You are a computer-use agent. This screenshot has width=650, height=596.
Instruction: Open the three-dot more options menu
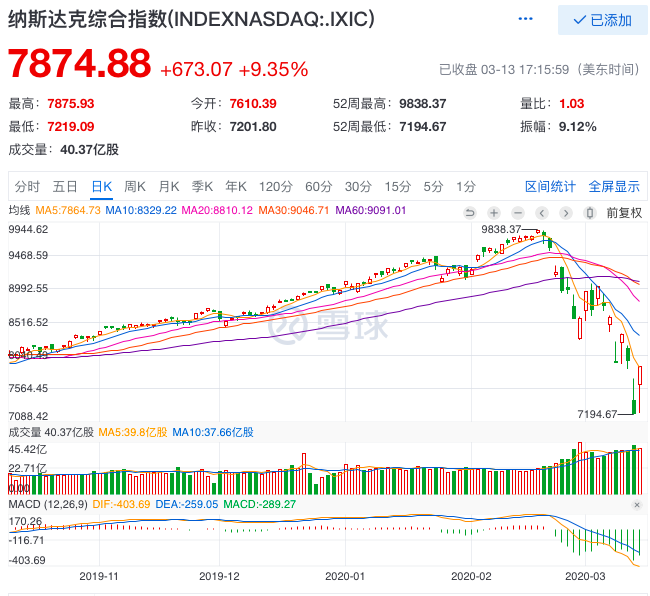[x=525, y=19]
